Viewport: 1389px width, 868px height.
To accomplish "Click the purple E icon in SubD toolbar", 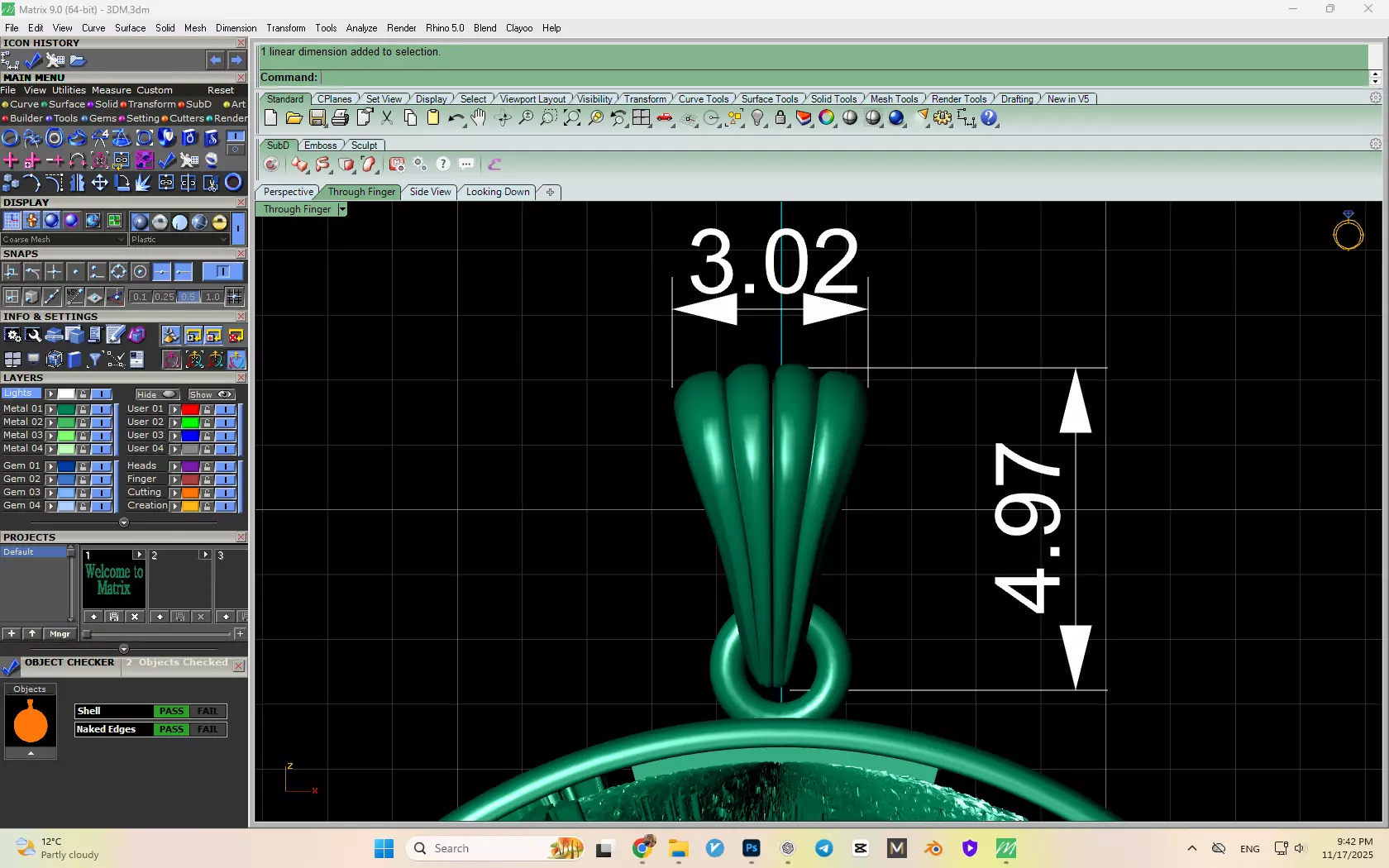I will tap(494, 165).
